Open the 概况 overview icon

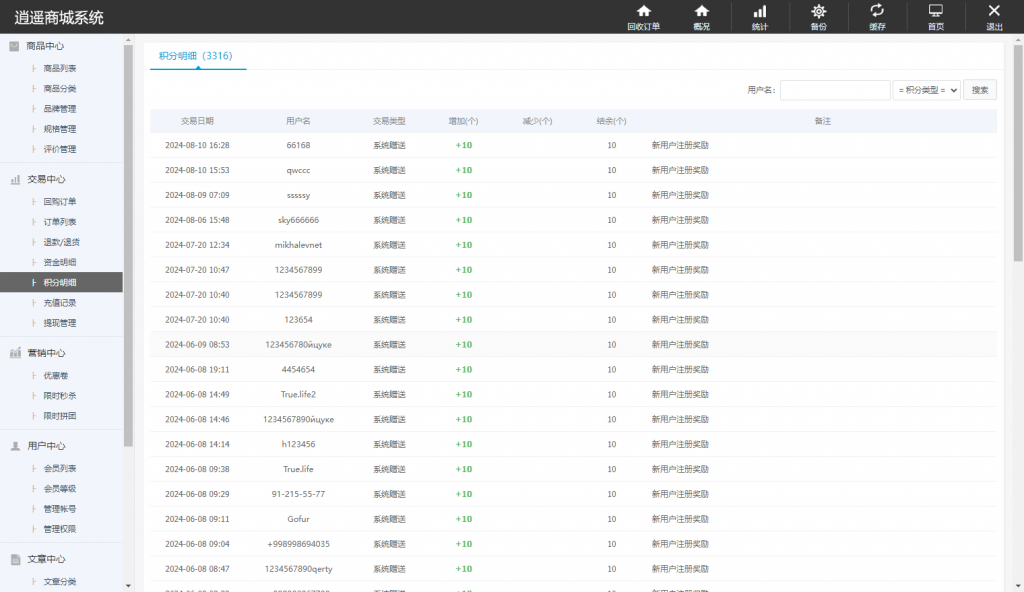tap(701, 11)
